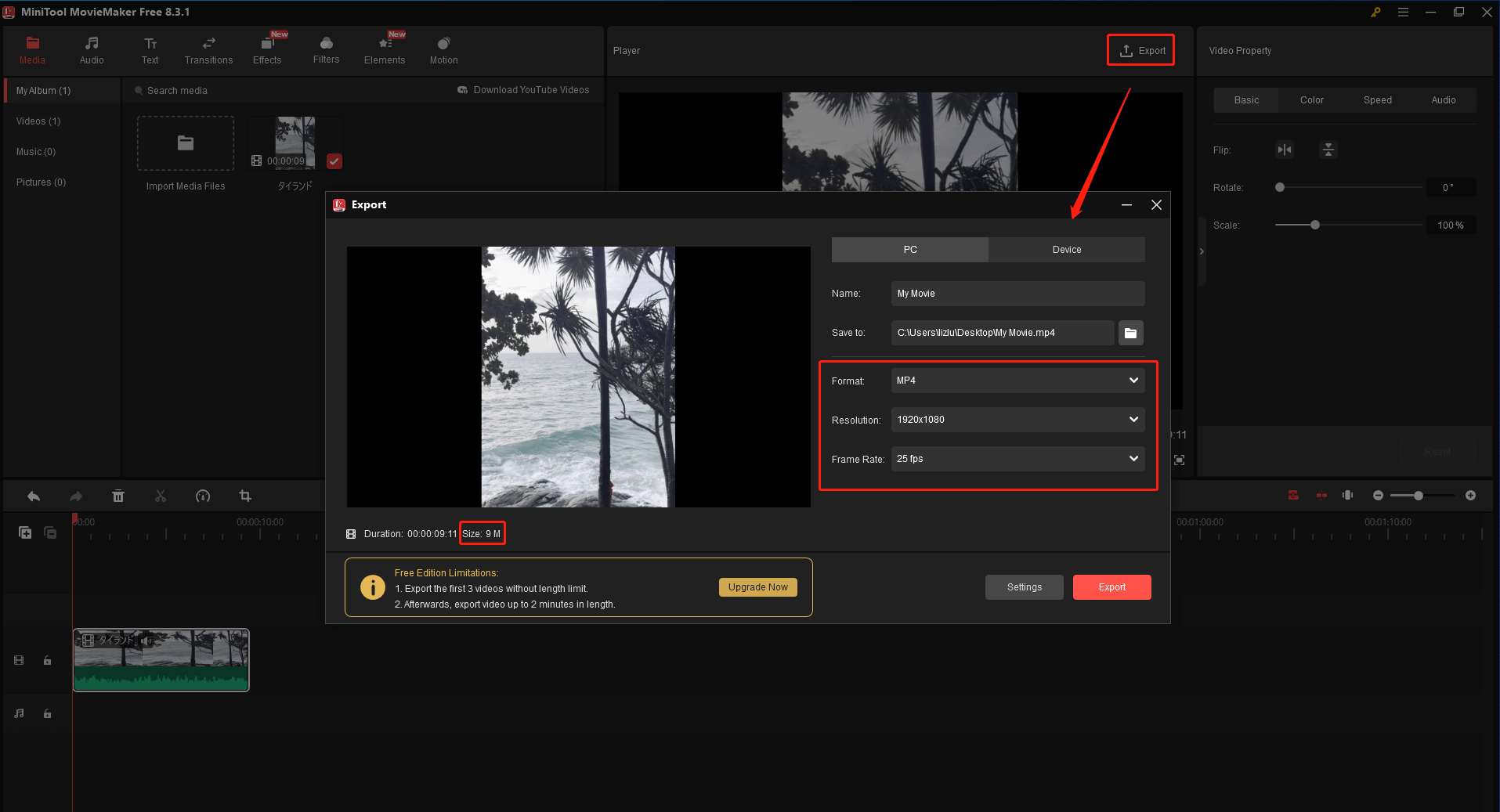Open the Elements library tab

(x=385, y=50)
